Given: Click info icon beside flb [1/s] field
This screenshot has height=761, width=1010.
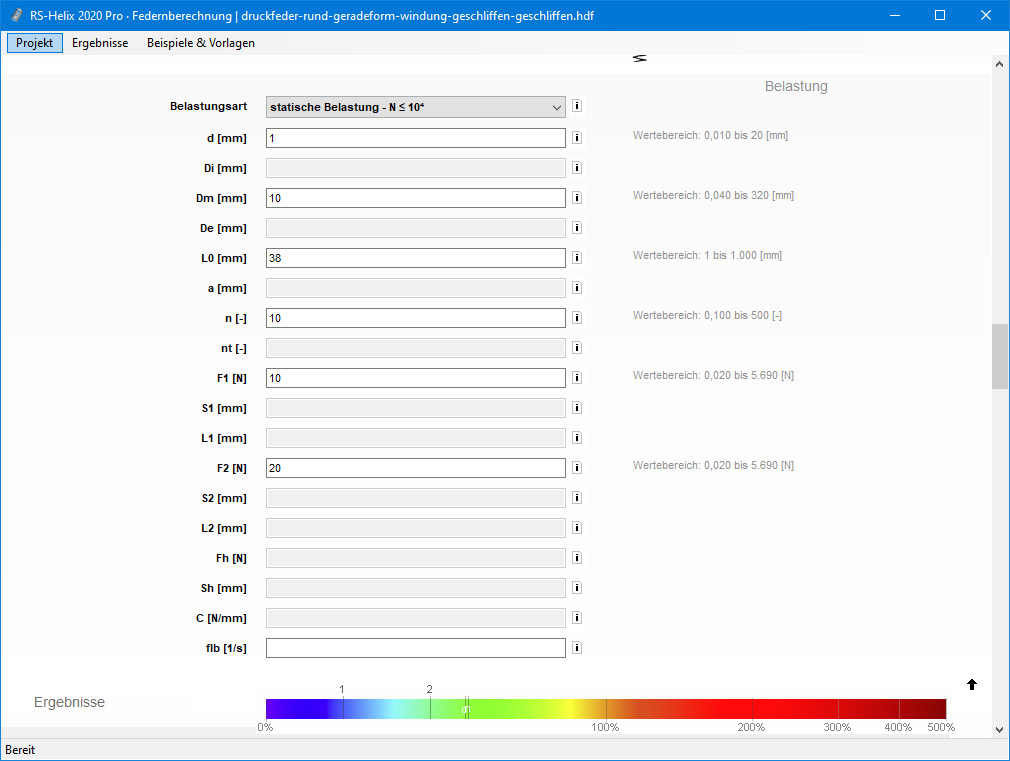Looking at the screenshot, I should click(x=577, y=648).
